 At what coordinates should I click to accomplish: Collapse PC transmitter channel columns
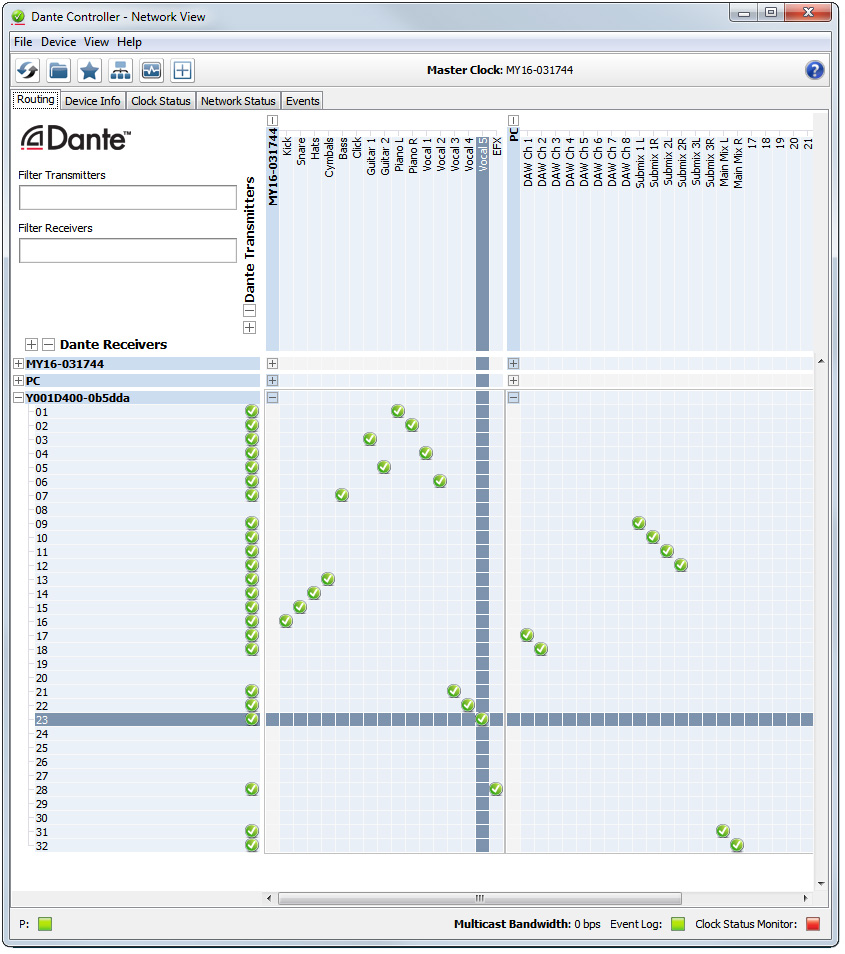pos(513,120)
